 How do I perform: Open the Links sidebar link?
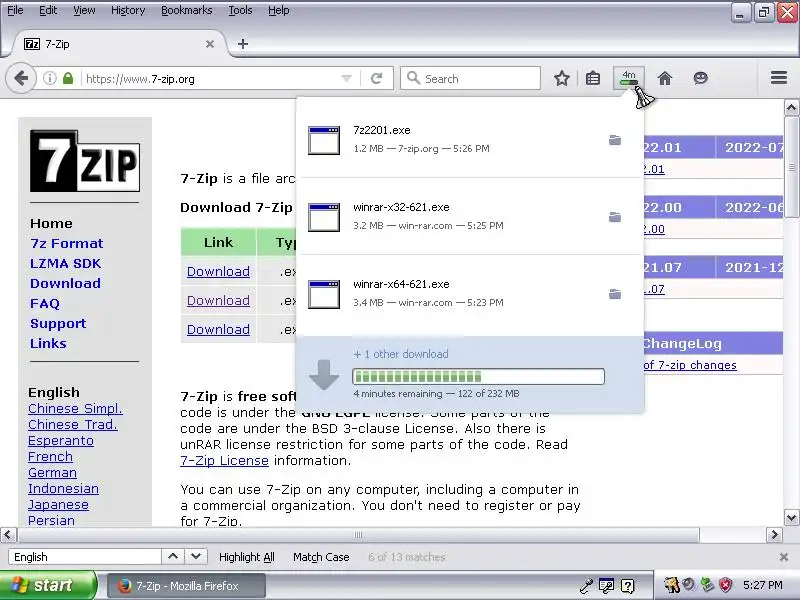pos(48,343)
